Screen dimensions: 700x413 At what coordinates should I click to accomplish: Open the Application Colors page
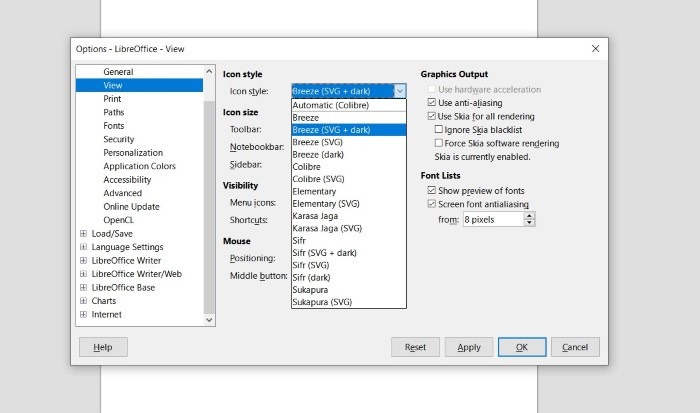point(139,166)
